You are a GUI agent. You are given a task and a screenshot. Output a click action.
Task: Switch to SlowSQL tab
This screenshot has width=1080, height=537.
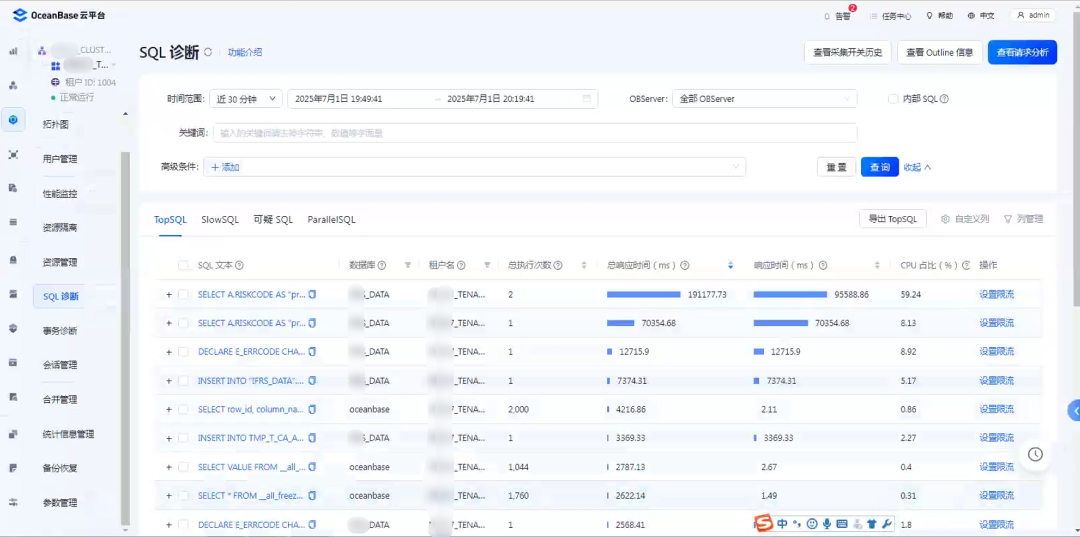[x=220, y=220]
